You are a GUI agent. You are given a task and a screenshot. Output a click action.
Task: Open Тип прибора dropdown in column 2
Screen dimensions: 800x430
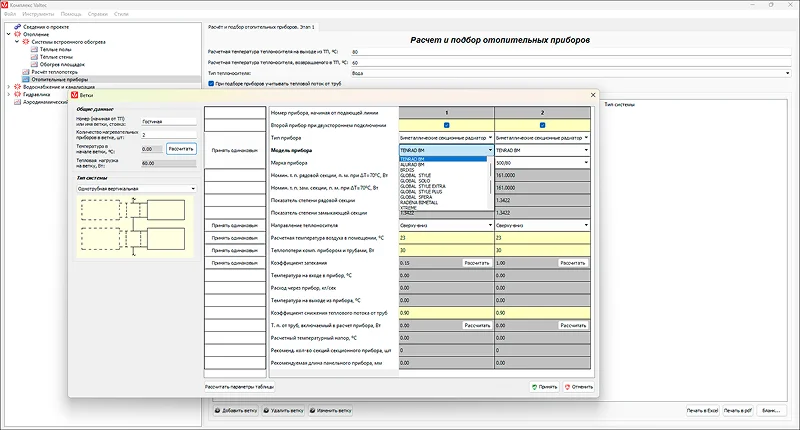pos(542,138)
